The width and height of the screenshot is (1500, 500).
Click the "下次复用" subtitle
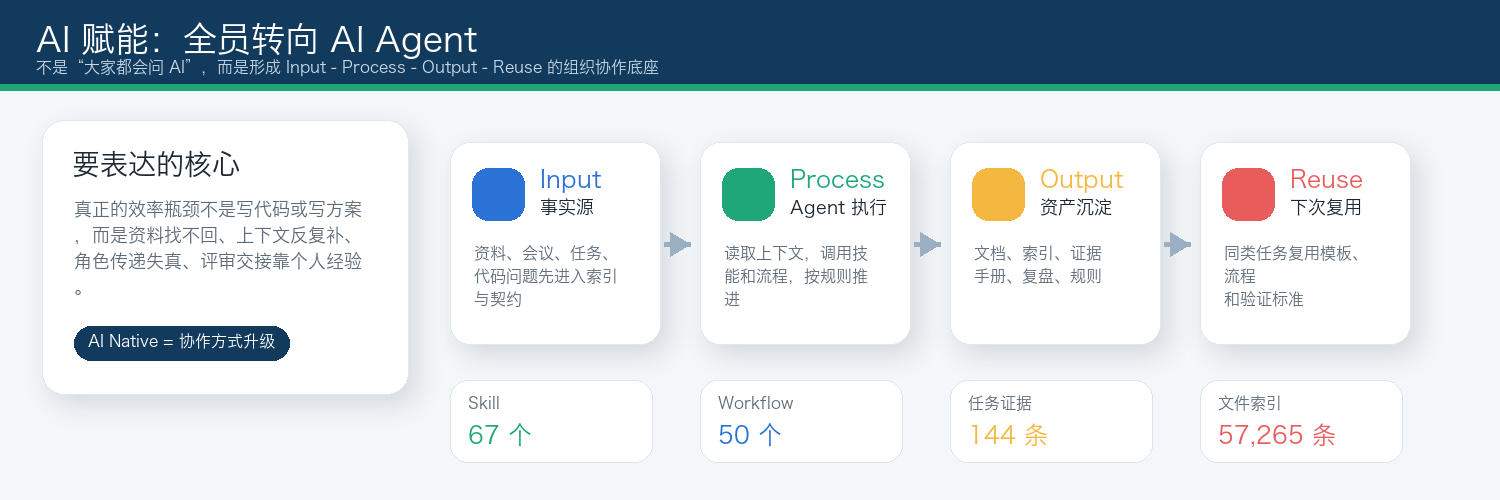point(1326,208)
